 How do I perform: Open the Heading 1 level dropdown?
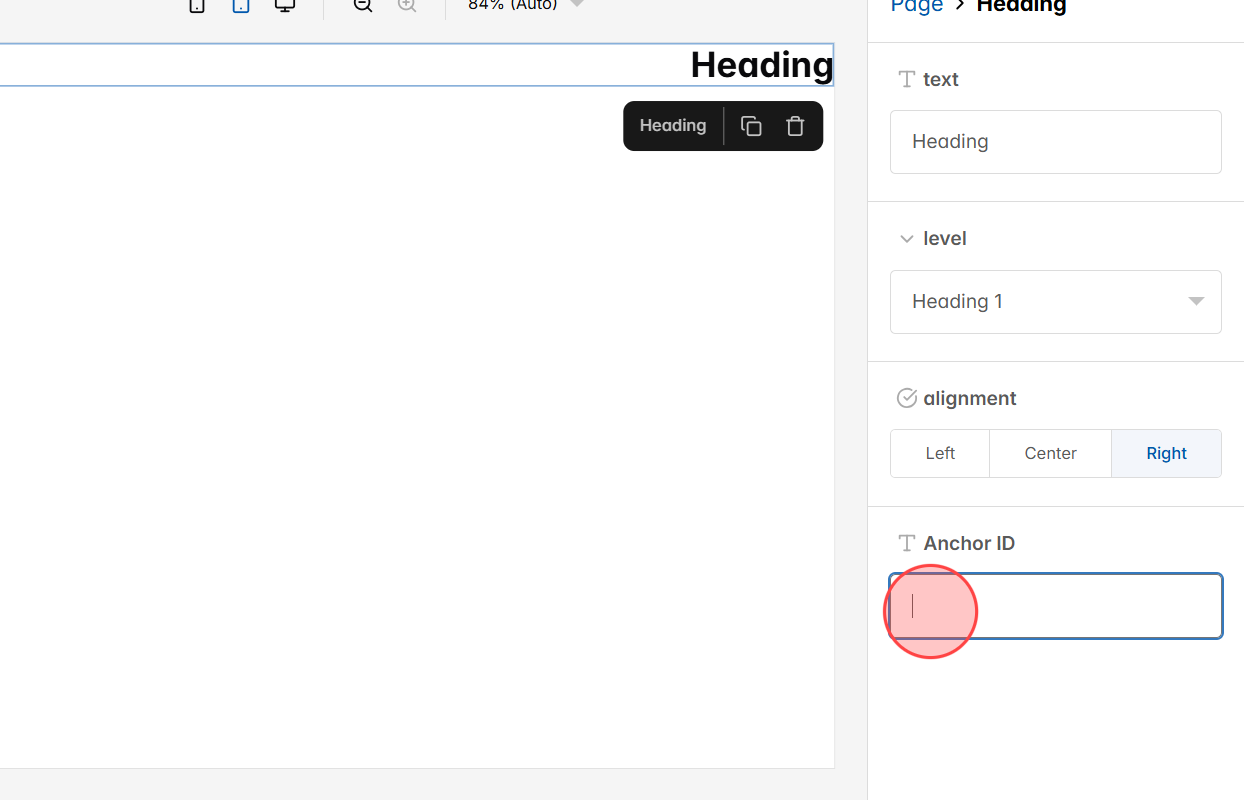click(1055, 301)
